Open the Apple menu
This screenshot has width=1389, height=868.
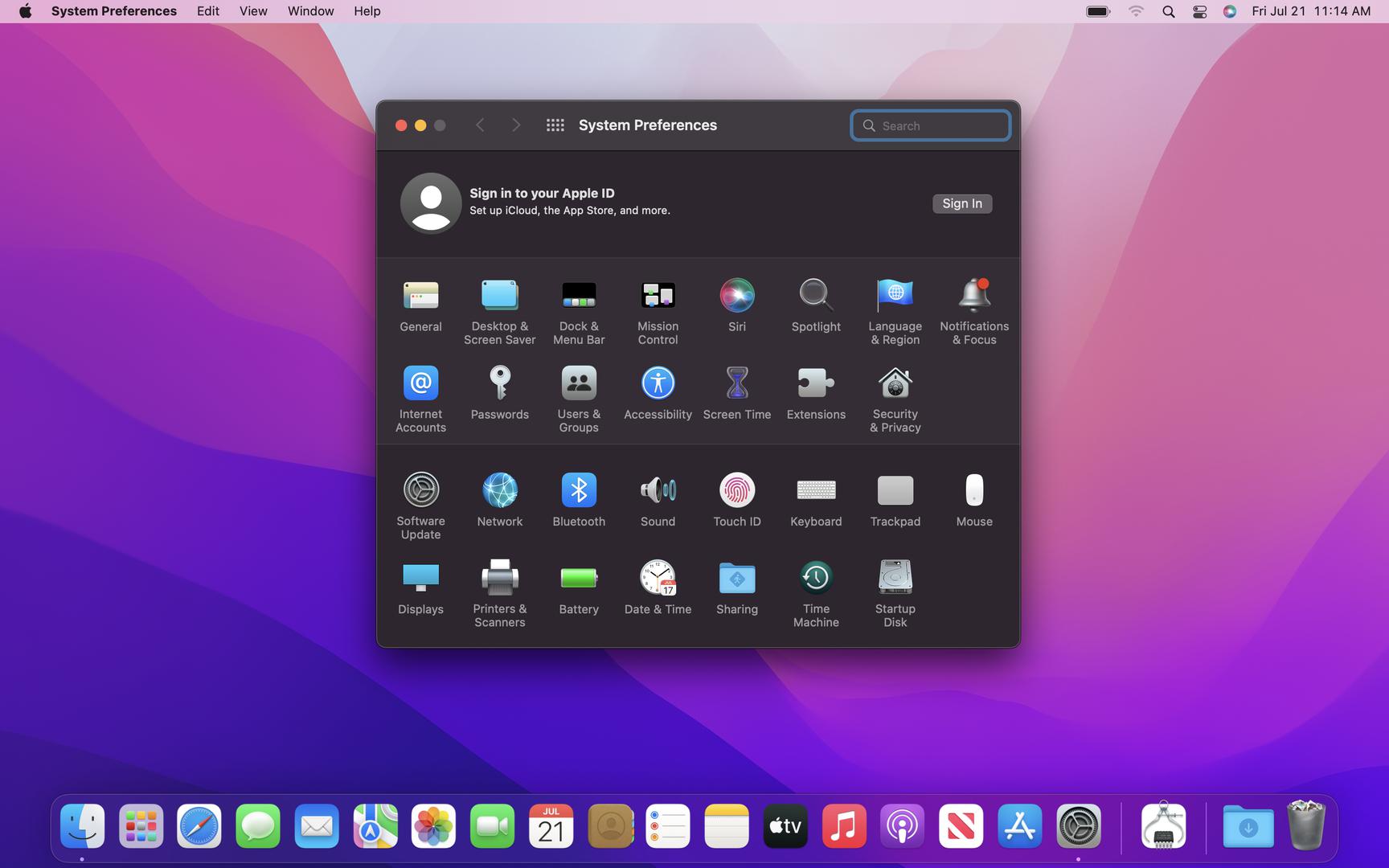(25, 11)
